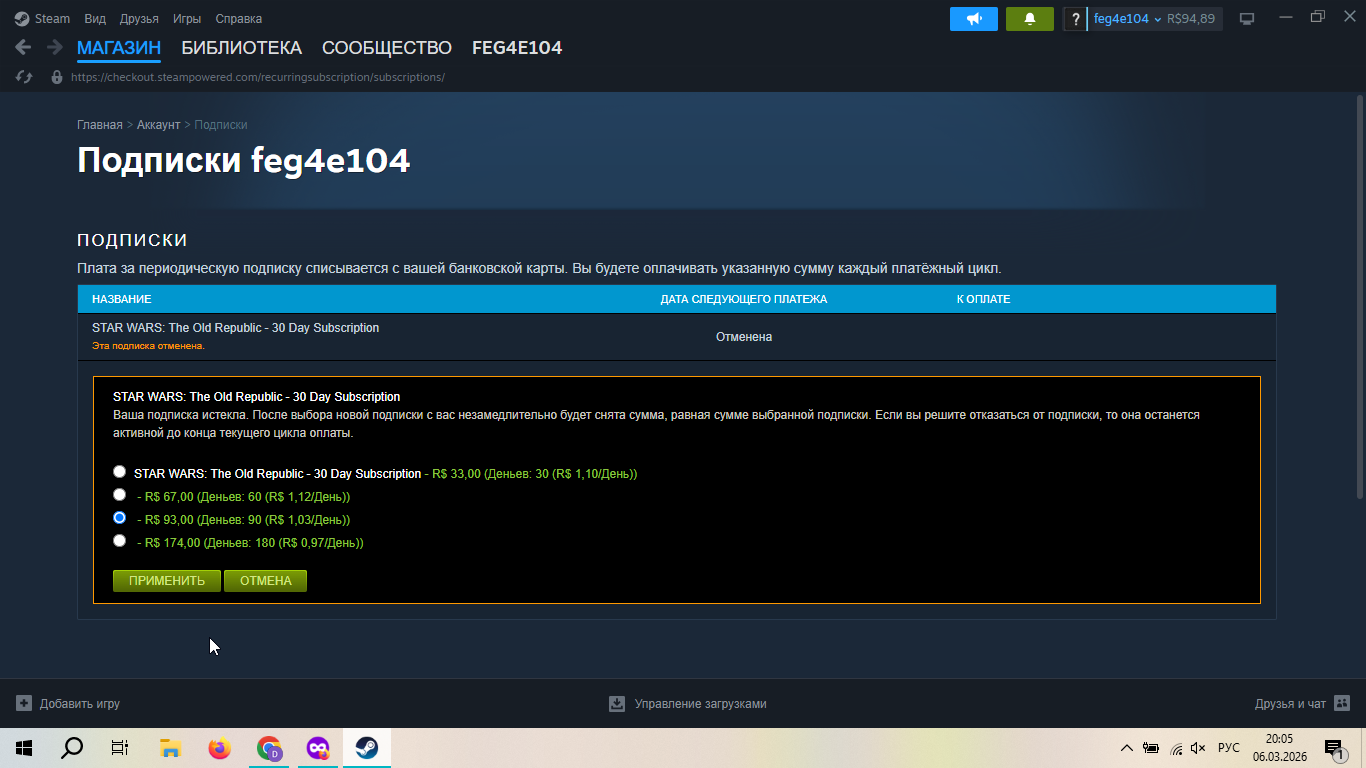Click the Отменена status text

point(744,337)
